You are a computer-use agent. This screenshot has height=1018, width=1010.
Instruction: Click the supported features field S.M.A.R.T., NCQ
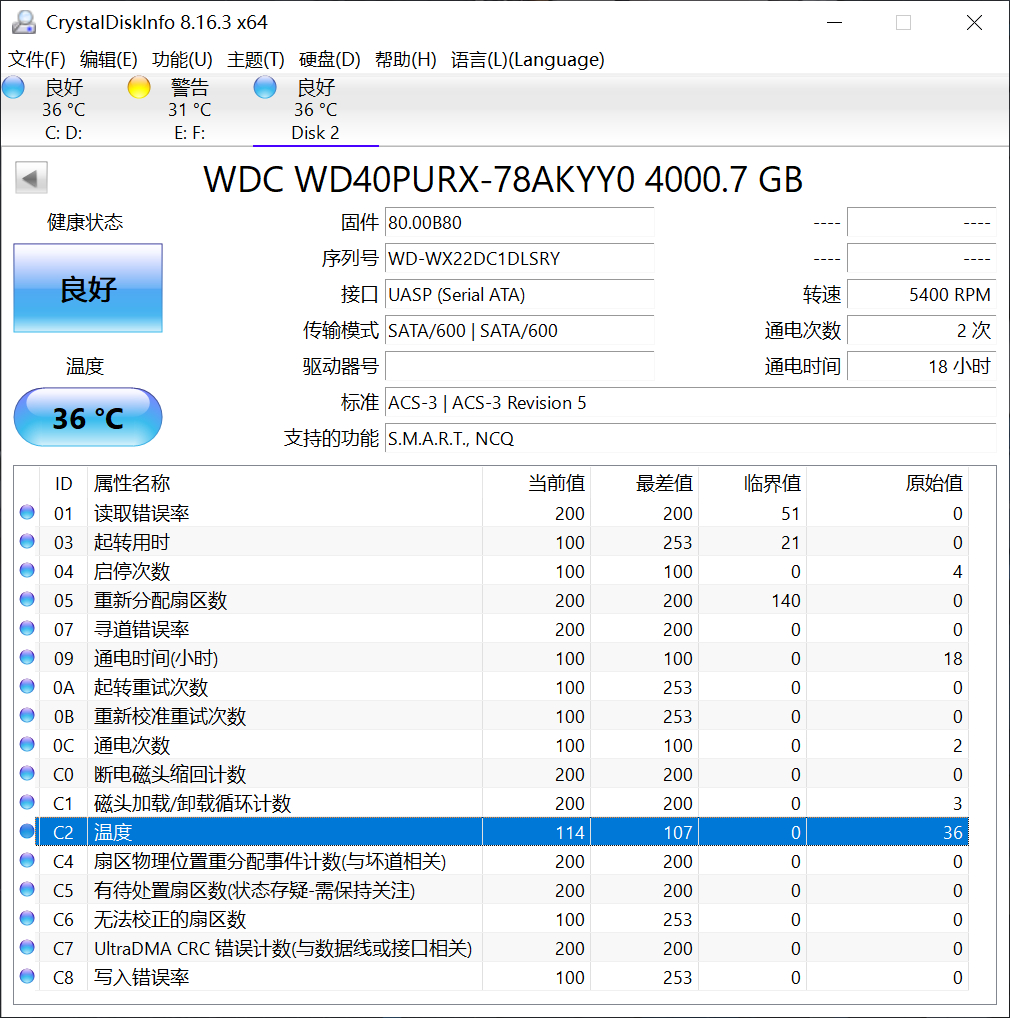point(691,439)
